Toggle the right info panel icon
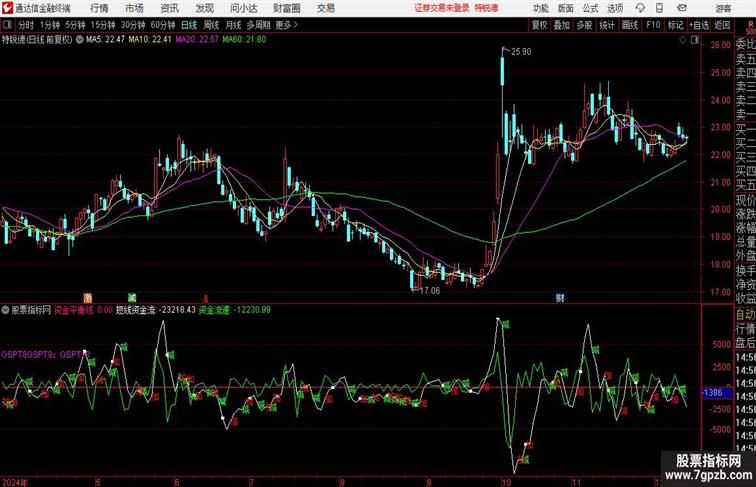 pos(695,40)
